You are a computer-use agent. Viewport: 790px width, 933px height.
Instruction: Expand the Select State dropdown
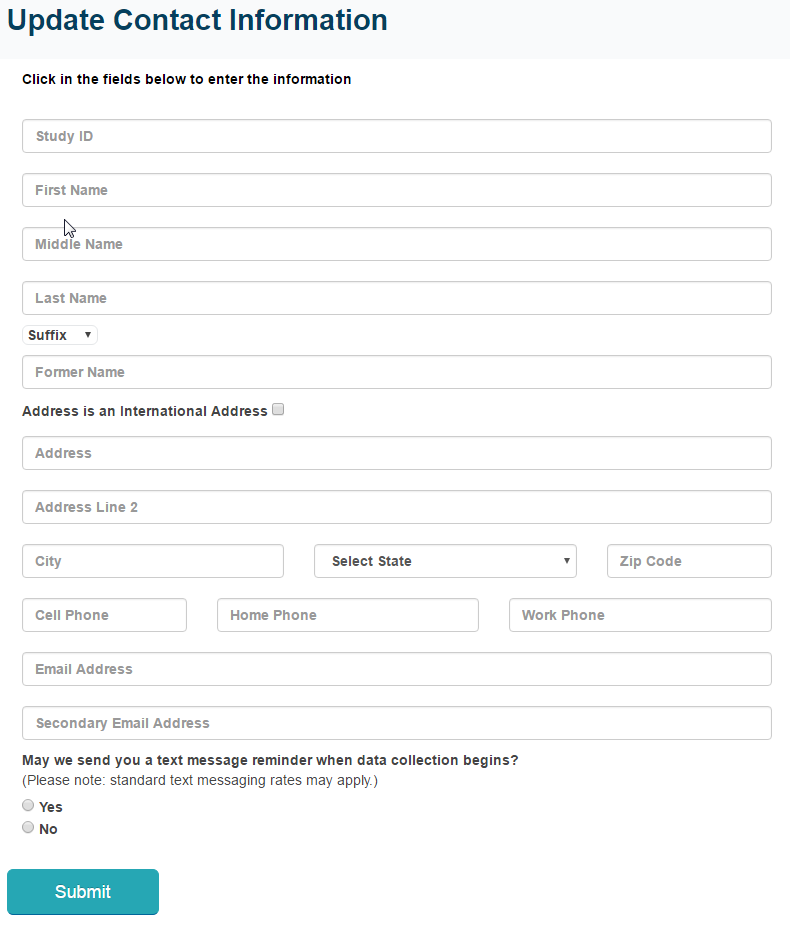coord(445,561)
